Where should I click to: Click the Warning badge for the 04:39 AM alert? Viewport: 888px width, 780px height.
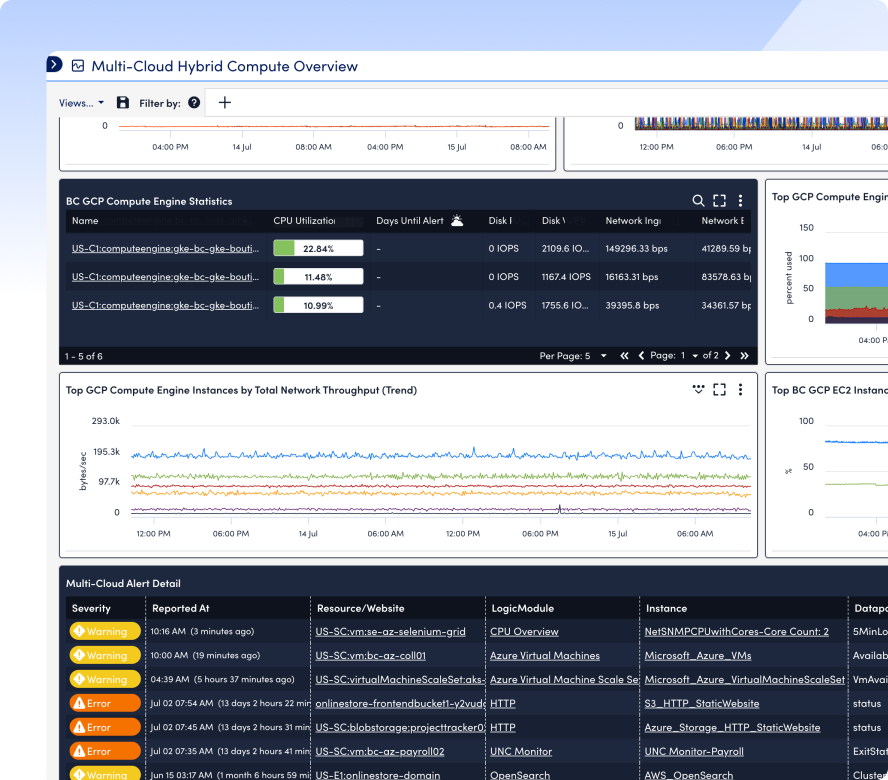click(x=105, y=679)
